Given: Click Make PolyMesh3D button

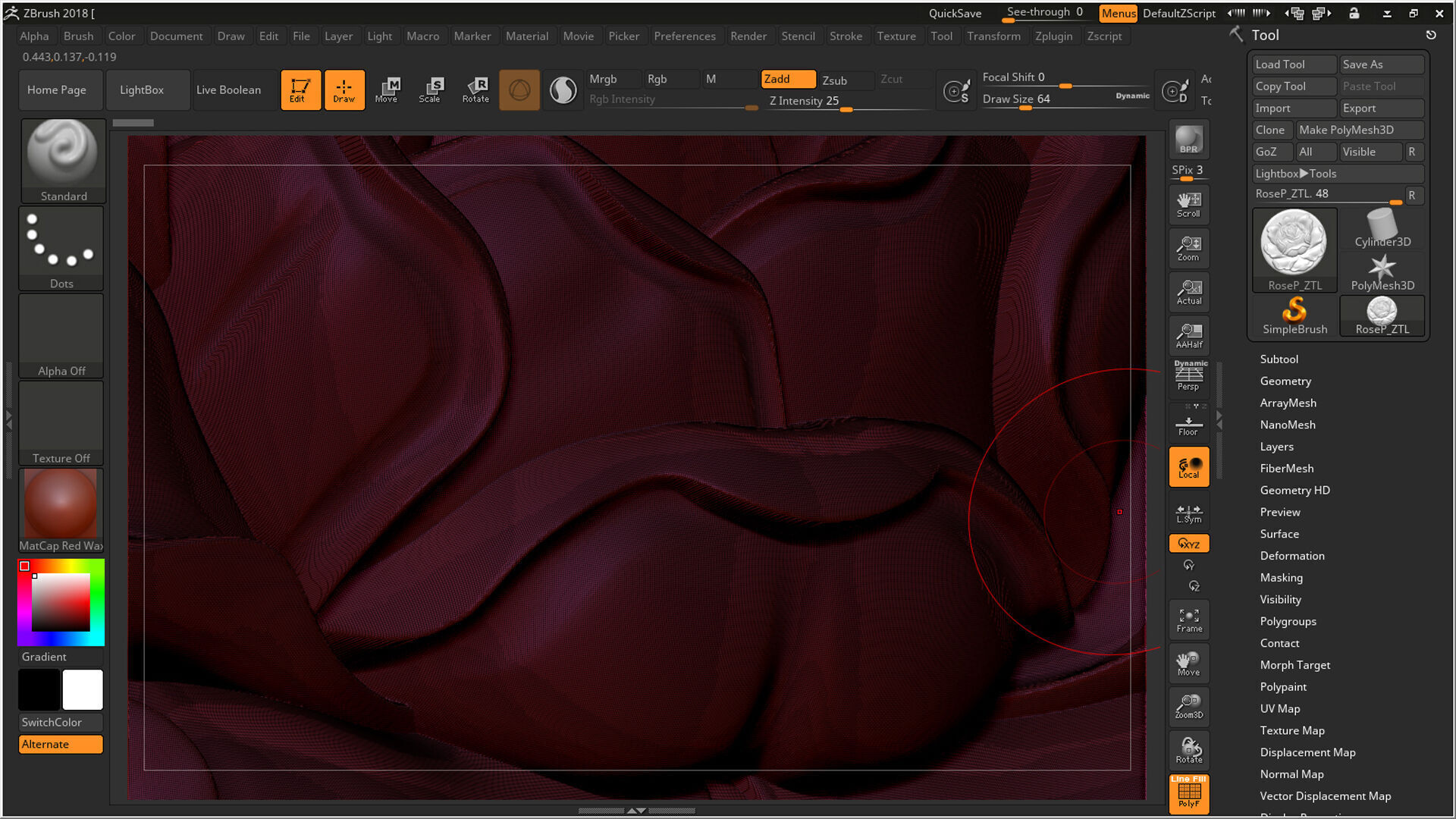Looking at the screenshot, I should [x=1358, y=130].
